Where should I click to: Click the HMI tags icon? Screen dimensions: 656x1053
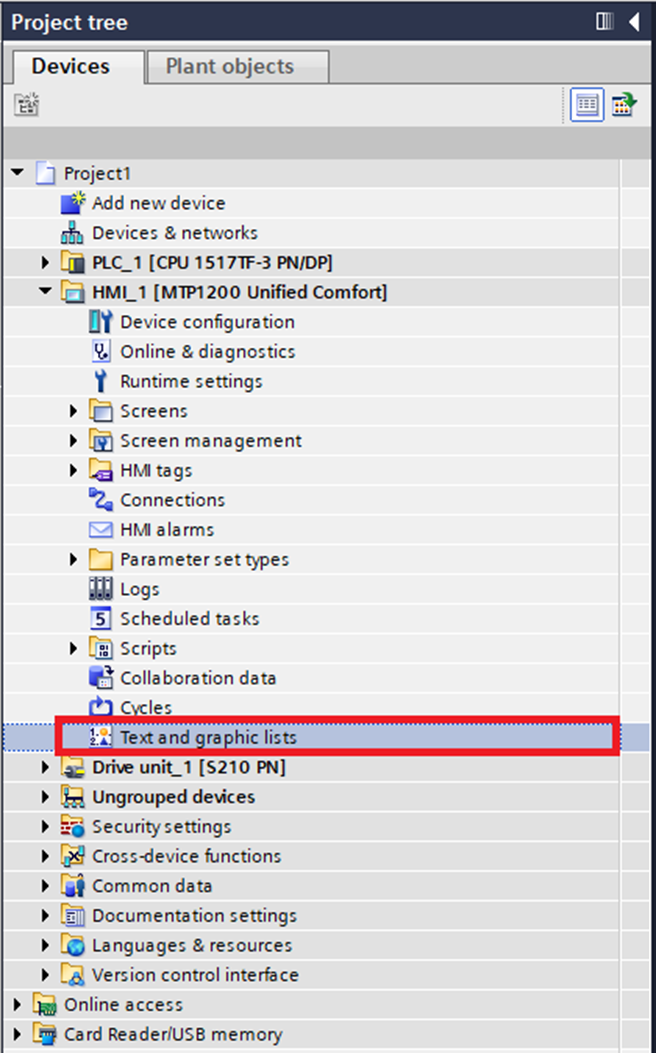(x=101, y=470)
